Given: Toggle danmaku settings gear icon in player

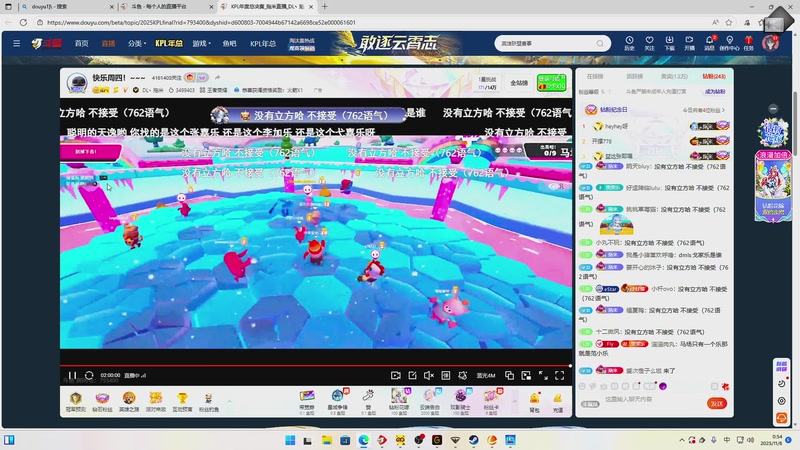Looking at the screenshot, I should 463,376.
